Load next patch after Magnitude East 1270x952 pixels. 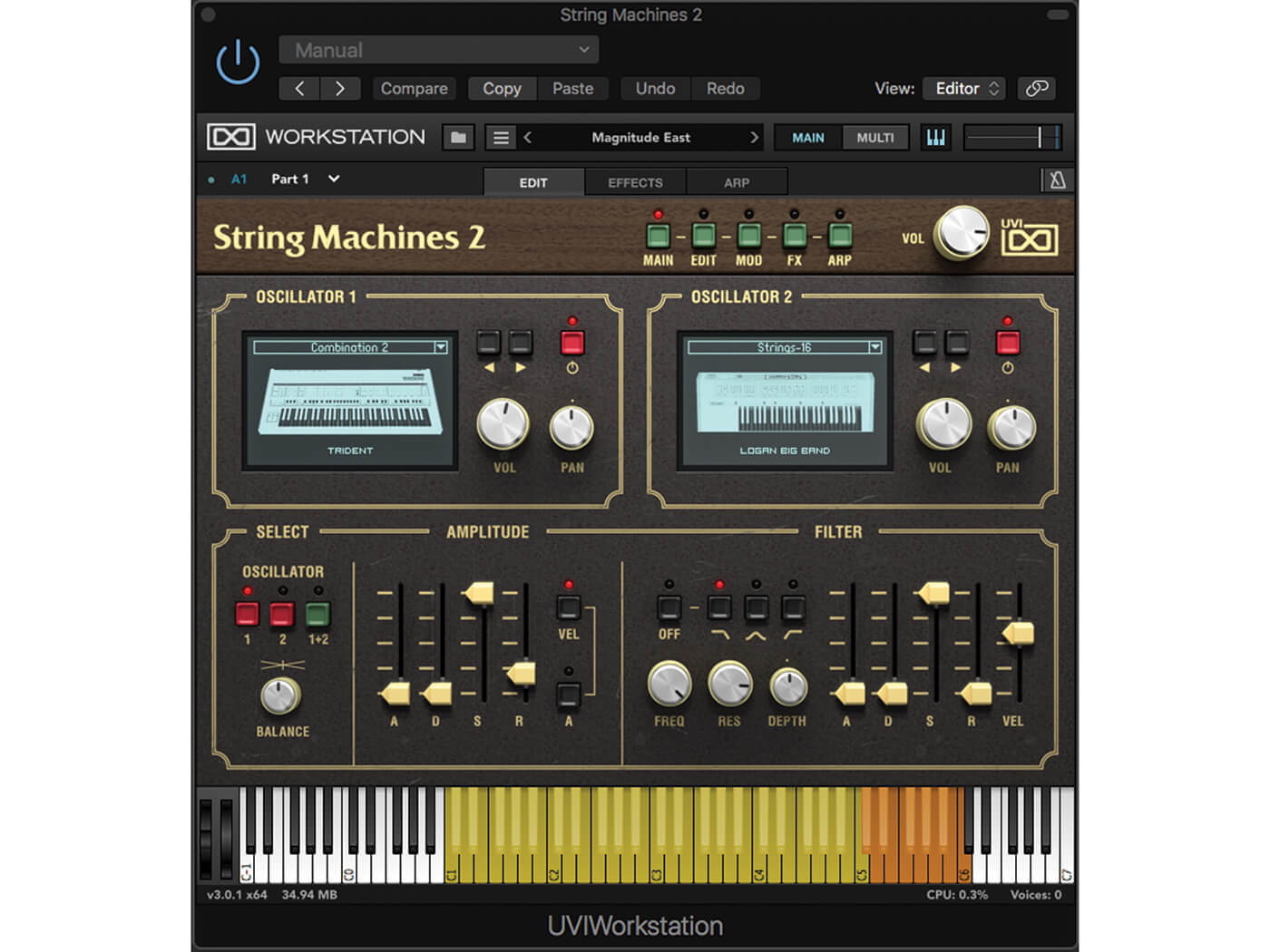point(754,137)
